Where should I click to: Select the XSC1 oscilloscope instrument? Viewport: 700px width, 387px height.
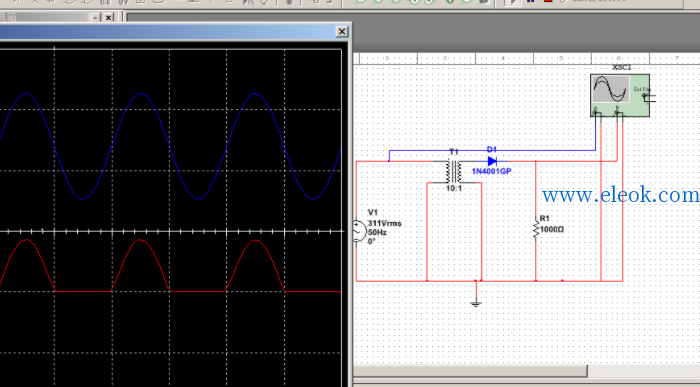[x=620, y=96]
